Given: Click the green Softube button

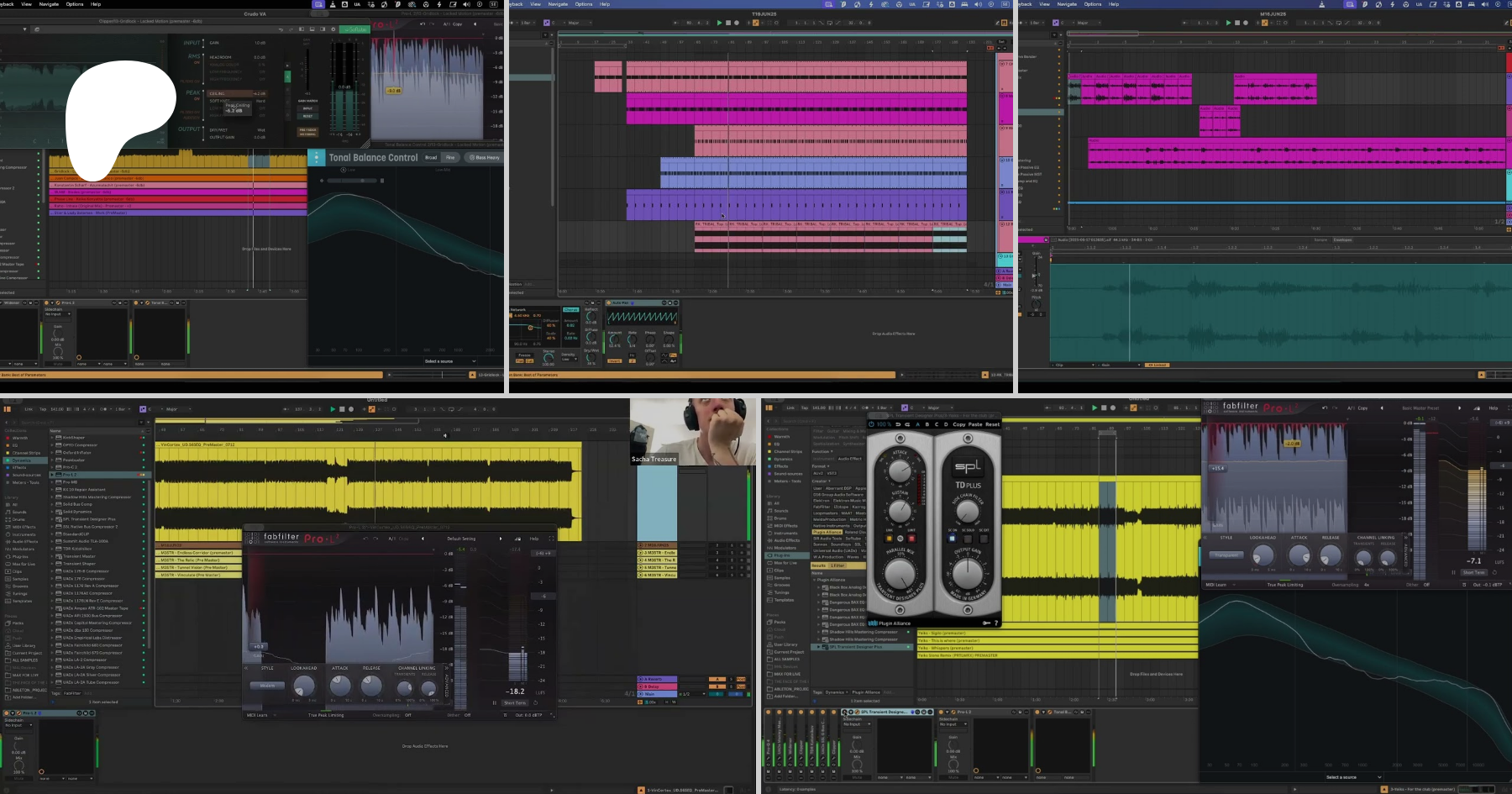Looking at the screenshot, I should click(357, 29).
